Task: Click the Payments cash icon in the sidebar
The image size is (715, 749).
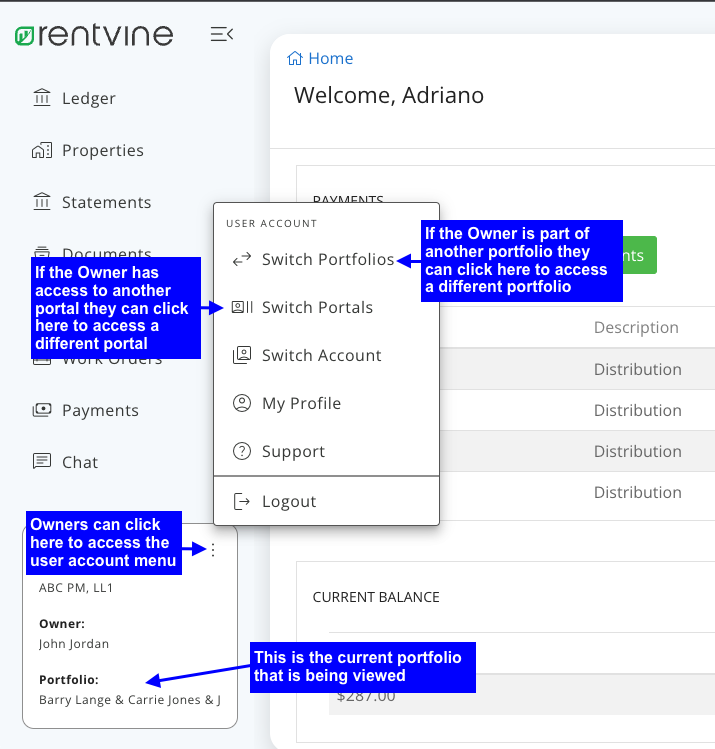Action: [x=41, y=410]
